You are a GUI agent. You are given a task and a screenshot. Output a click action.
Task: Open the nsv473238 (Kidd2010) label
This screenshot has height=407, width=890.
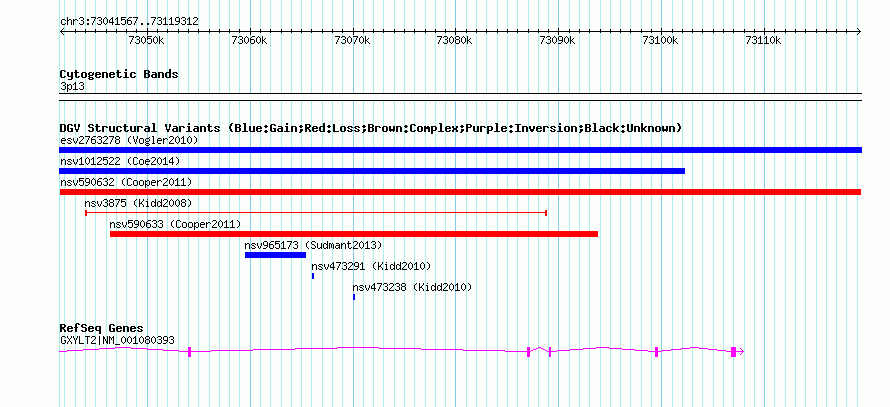[412, 287]
